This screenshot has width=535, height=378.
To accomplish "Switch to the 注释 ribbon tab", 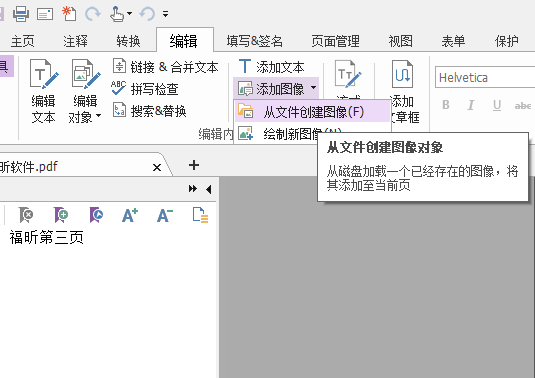I will tap(75, 41).
